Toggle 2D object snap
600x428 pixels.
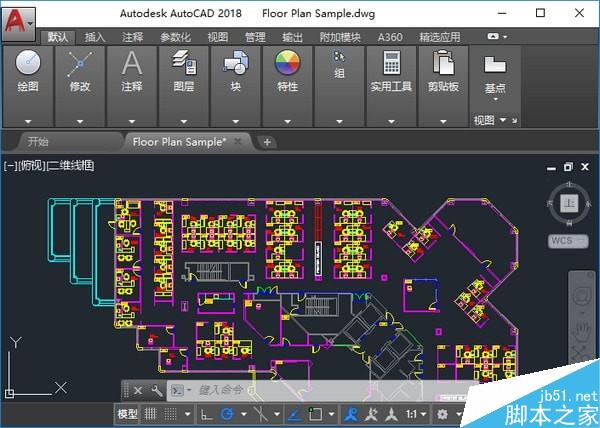[316, 414]
